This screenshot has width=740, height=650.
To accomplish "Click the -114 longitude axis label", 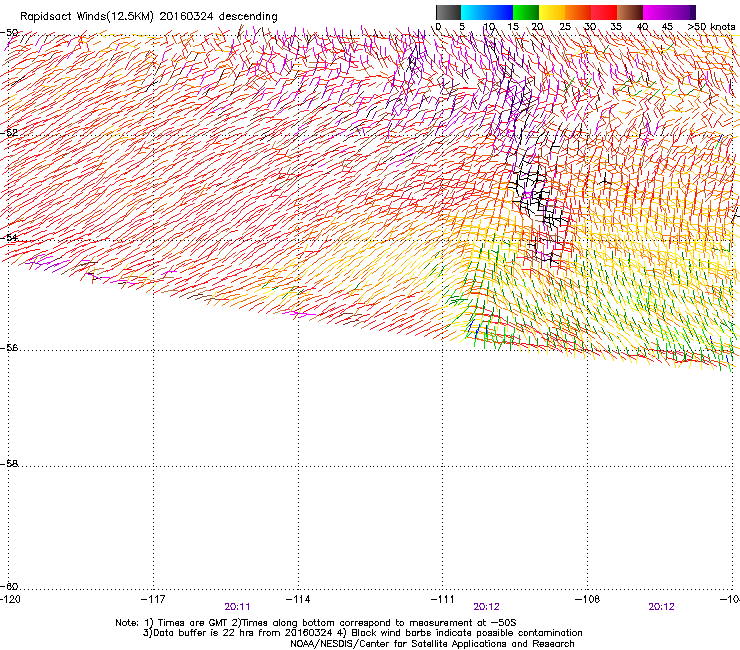I will pyautogui.click(x=298, y=599).
